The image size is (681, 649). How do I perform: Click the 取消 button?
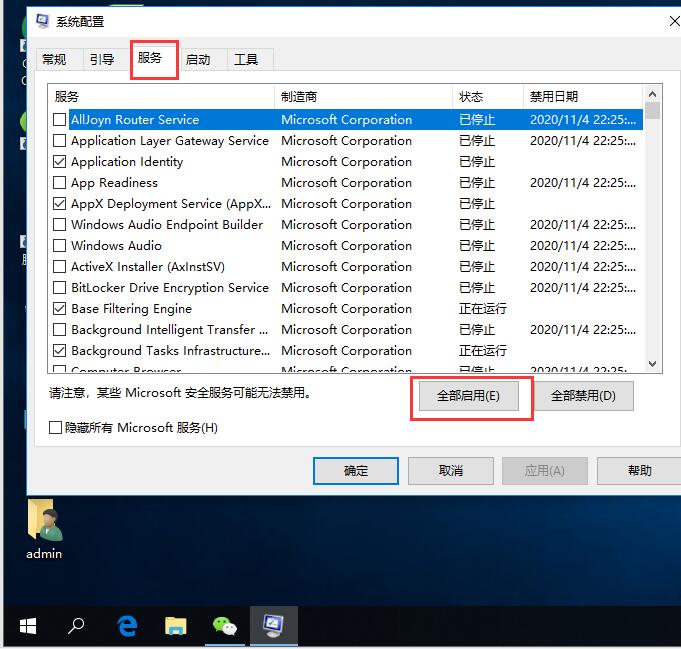[451, 471]
